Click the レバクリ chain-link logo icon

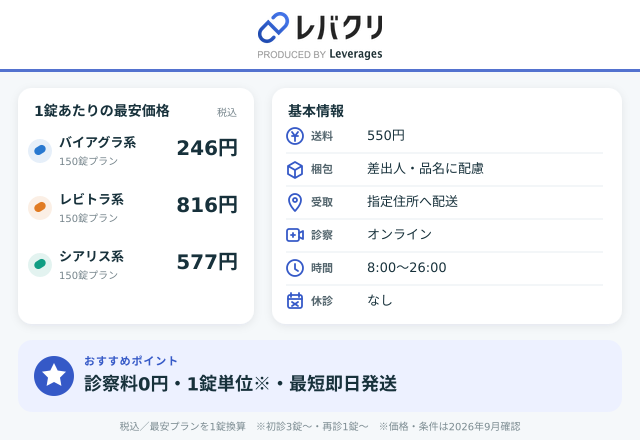273,27
